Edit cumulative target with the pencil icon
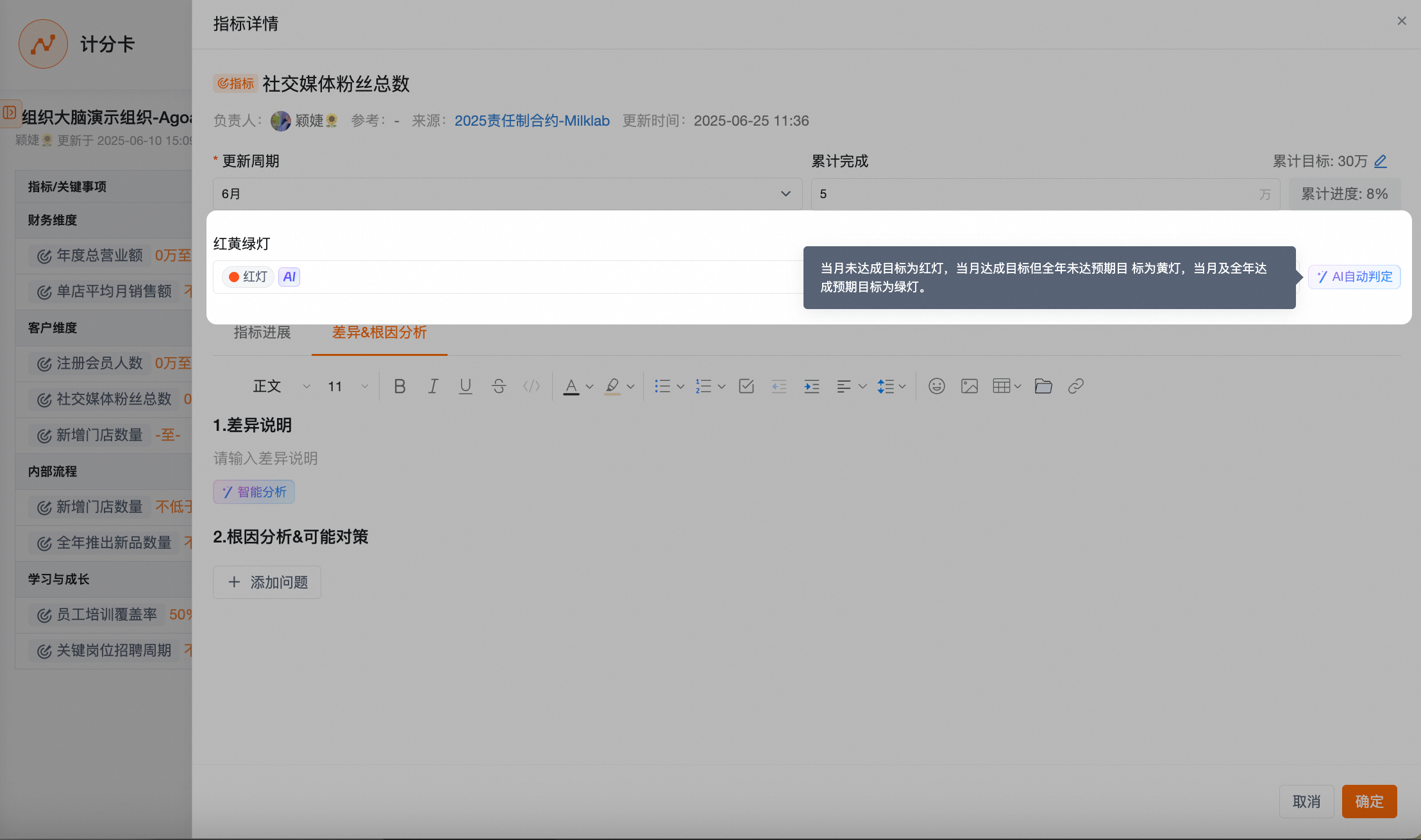 tap(1381, 161)
